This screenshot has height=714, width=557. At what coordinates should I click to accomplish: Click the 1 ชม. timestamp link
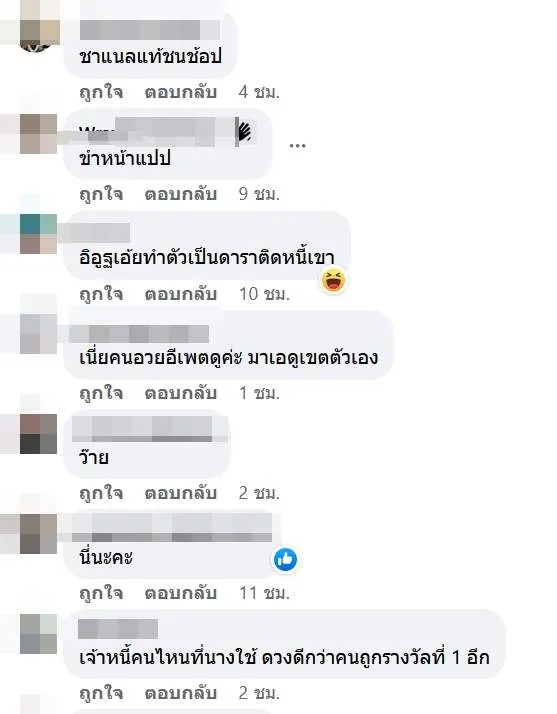pyautogui.click(x=259, y=393)
